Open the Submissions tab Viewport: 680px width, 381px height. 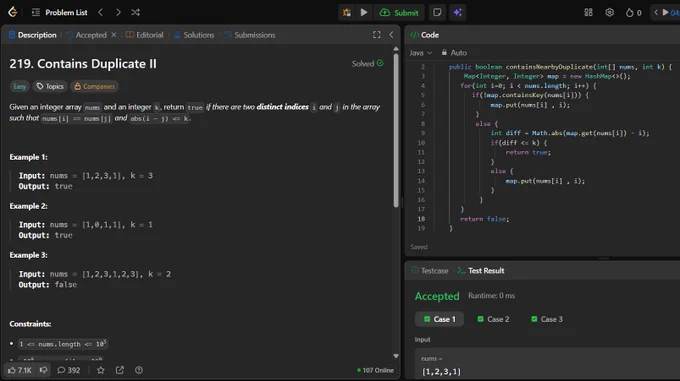(x=250, y=35)
